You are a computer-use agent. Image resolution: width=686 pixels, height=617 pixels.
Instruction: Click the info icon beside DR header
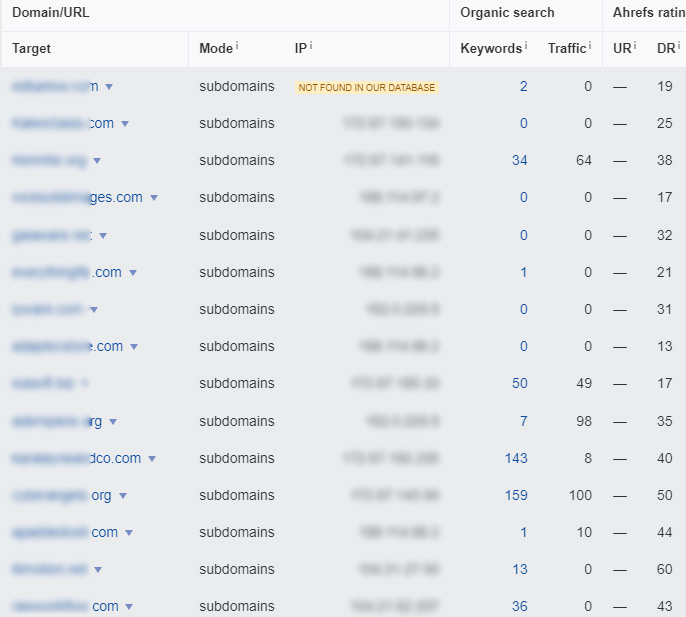[680, 46]
